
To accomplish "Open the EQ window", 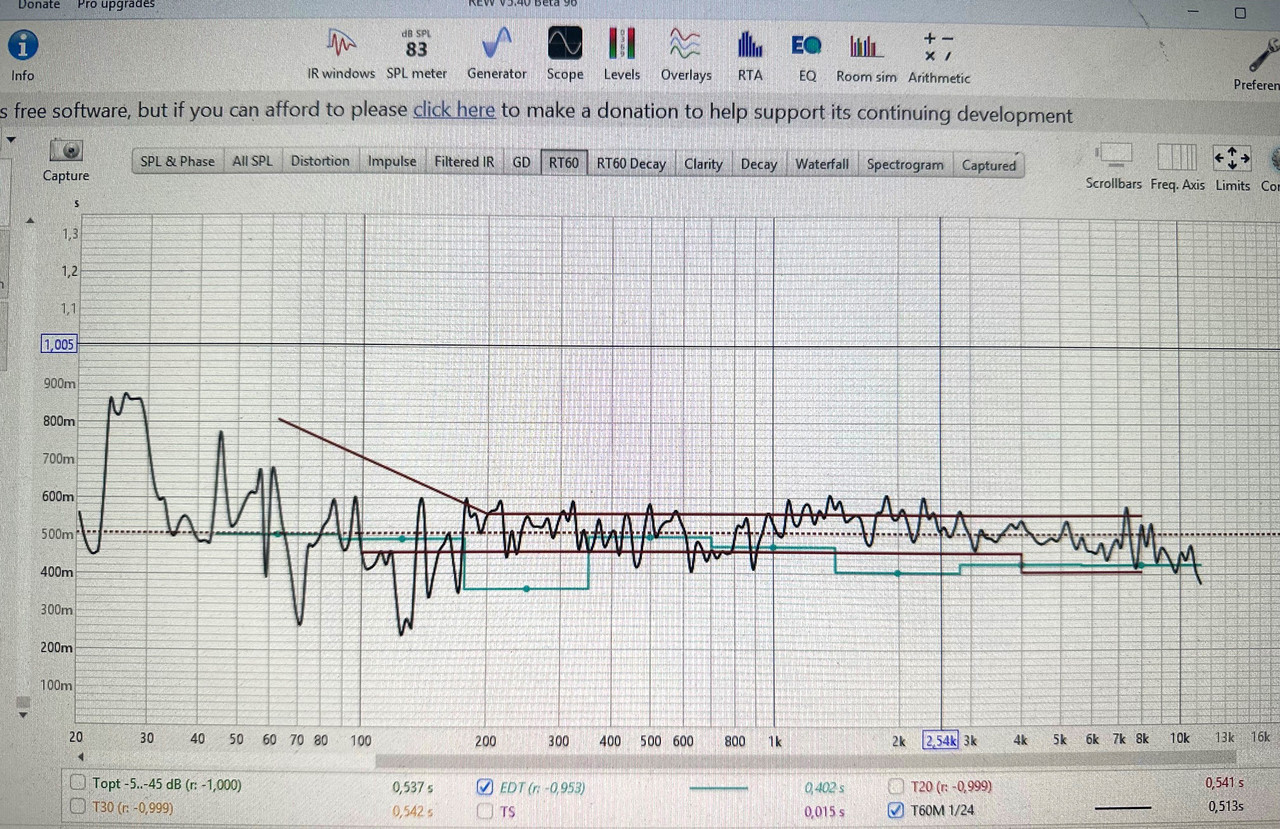I will pyautogui.click(x=807, y=46).
